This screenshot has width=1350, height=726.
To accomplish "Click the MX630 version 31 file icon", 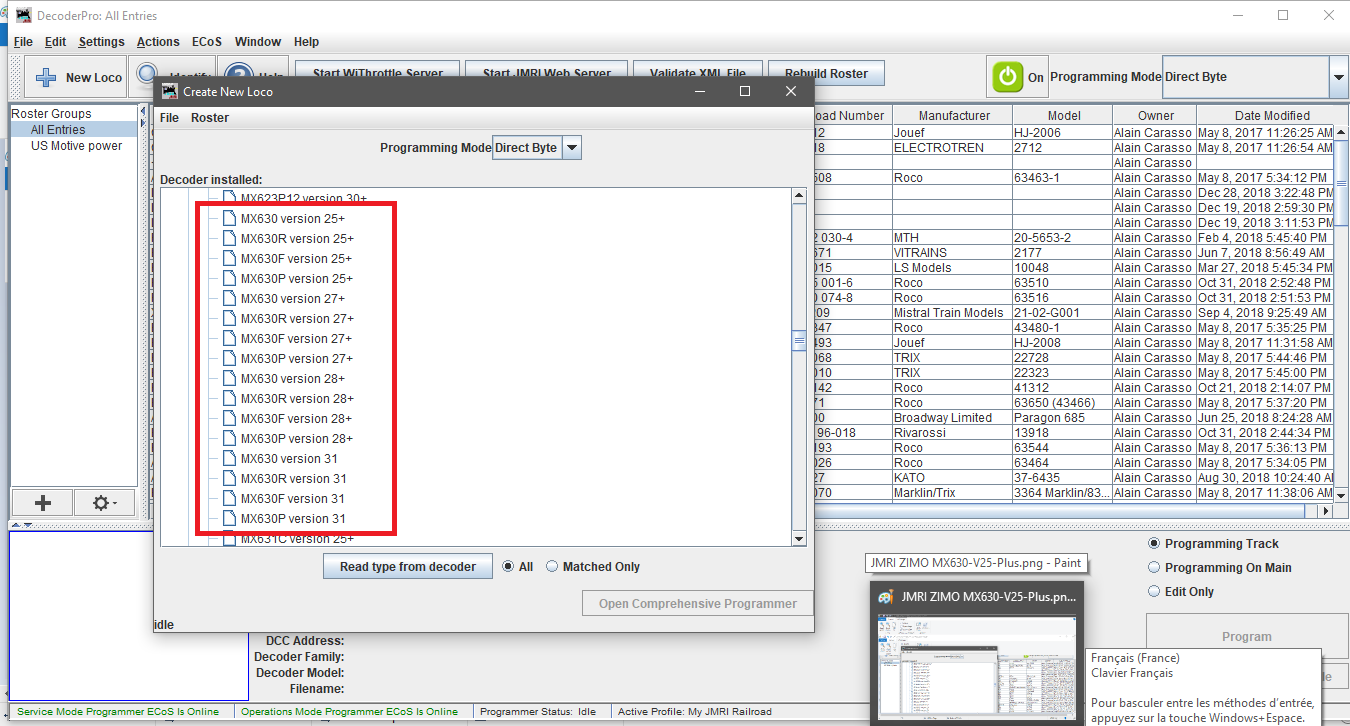I will click(x=229, y=459).
